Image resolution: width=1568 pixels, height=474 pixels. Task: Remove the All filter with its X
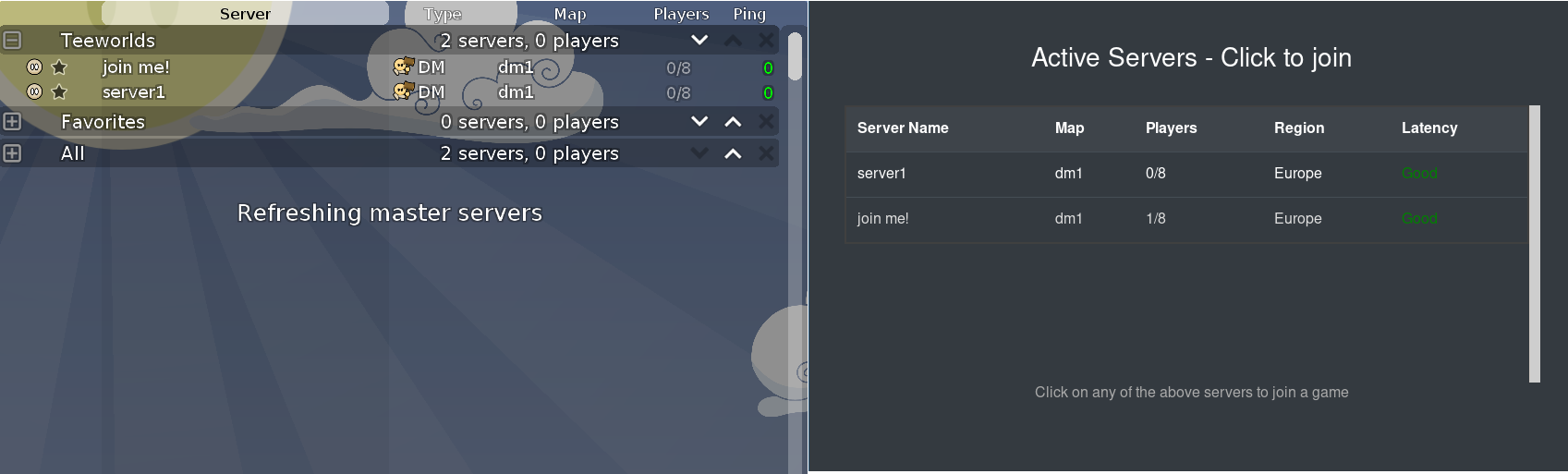click(x=766, y=153)
